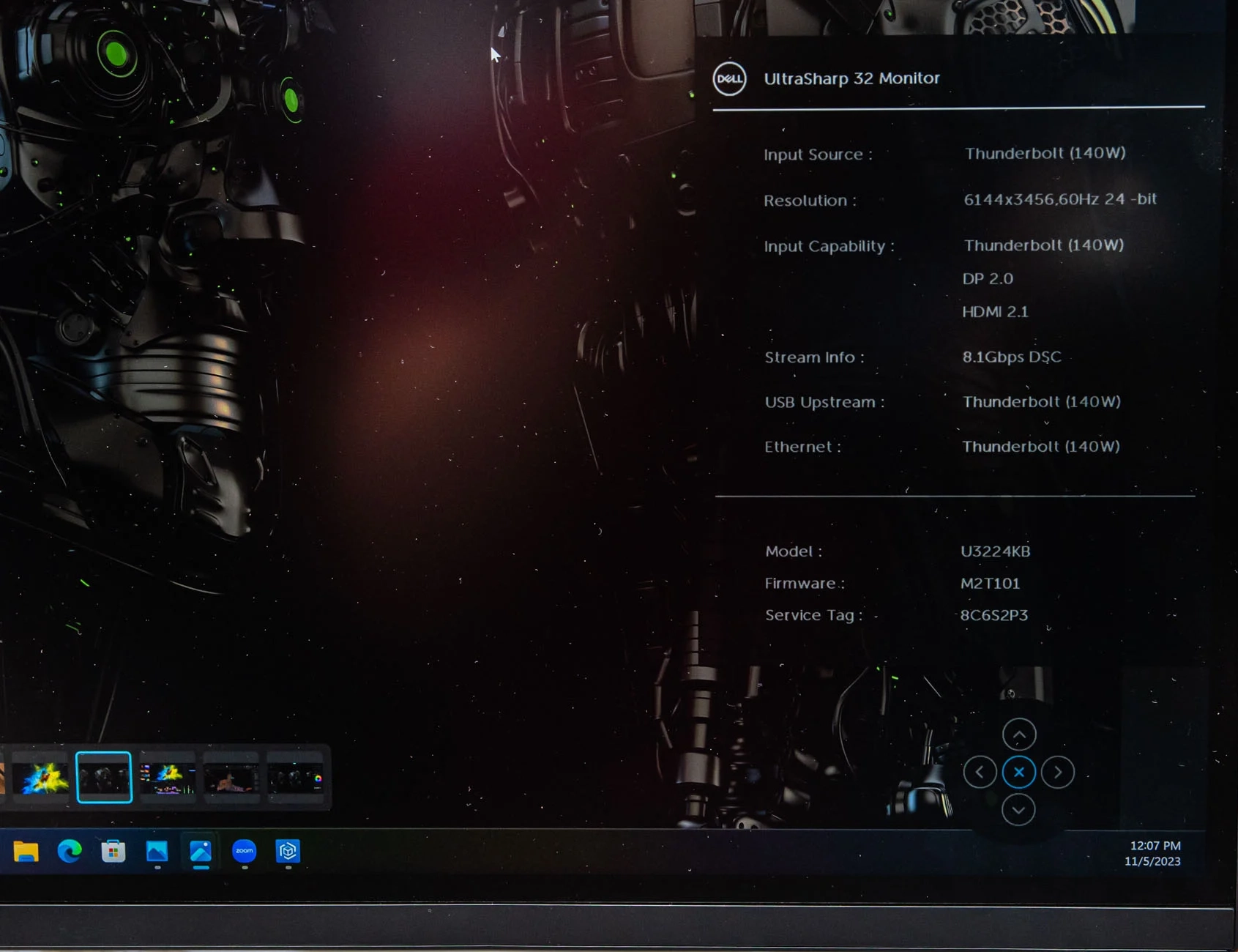Click the firmware value 'M2T101'
Viewport: 1238px width, 952px height.
pyautogui.click(x=990, y=584)
